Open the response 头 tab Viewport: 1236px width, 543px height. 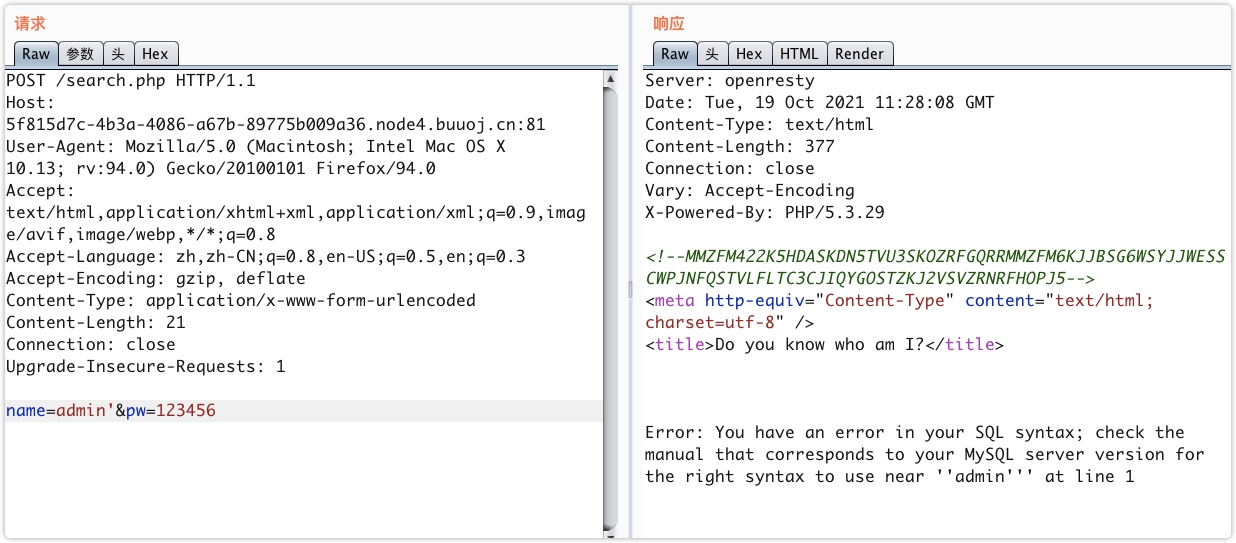(711, 54)
